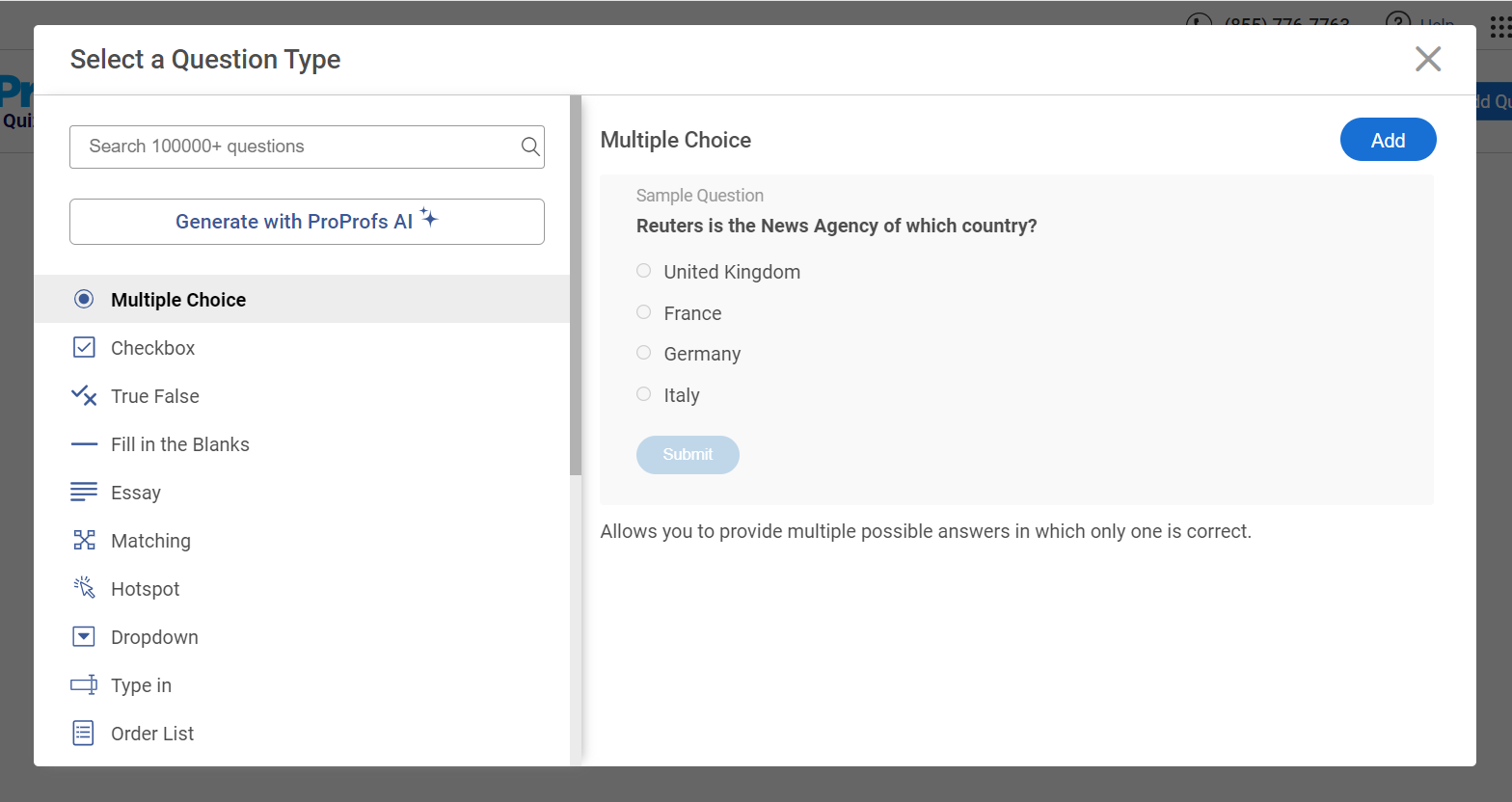
Task: Select Multiple Choice in question type list
Action: click(x=178, y=300)
